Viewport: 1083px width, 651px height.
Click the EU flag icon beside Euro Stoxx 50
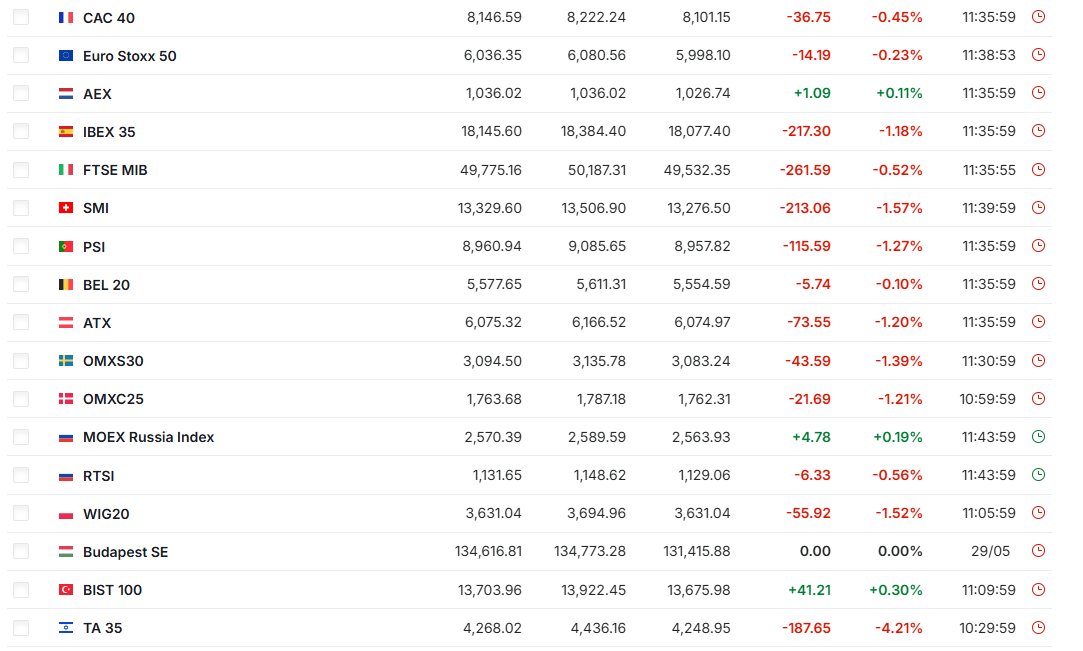[66, 56]
